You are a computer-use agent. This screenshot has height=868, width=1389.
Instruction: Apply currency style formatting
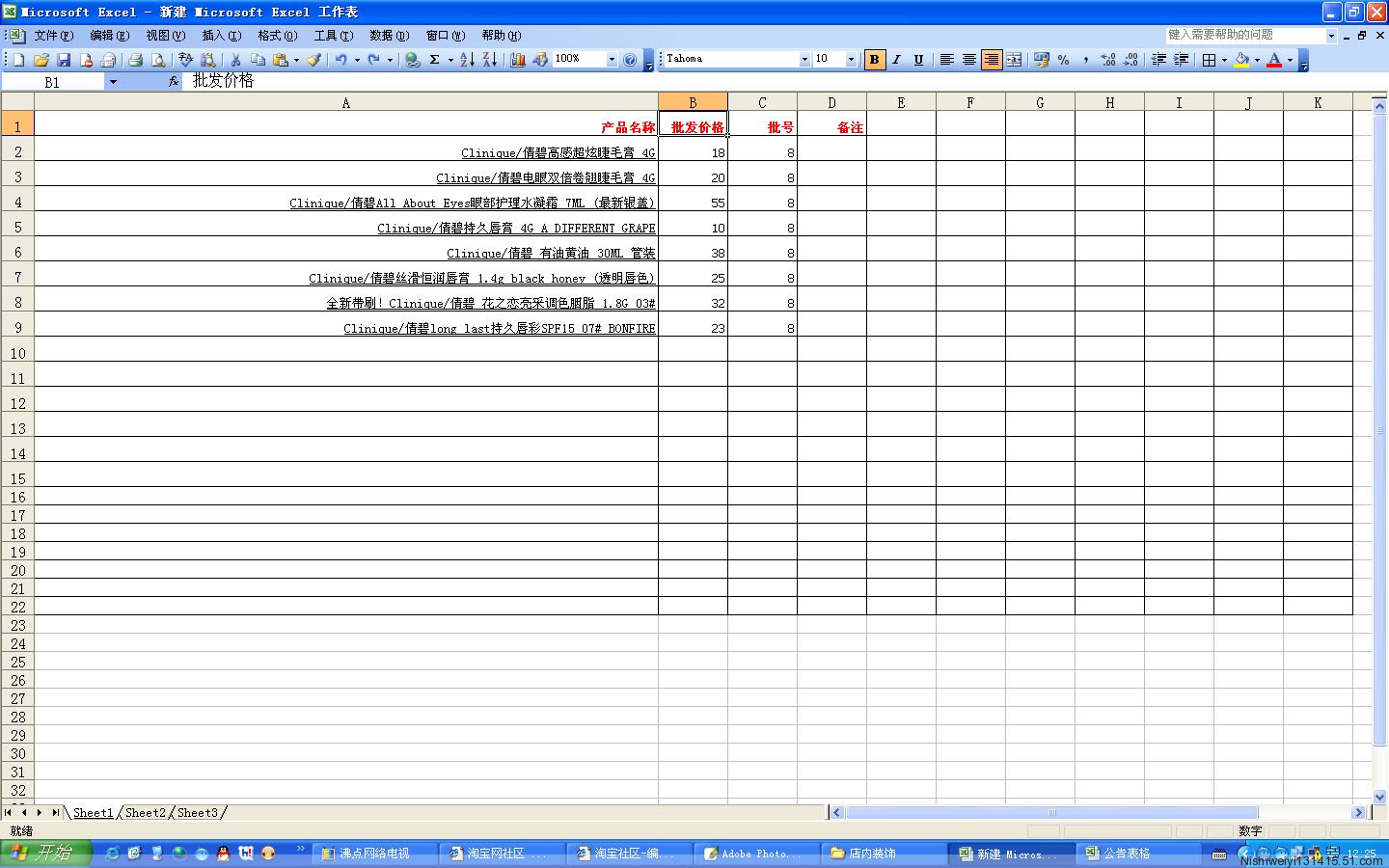point(1042,60)
